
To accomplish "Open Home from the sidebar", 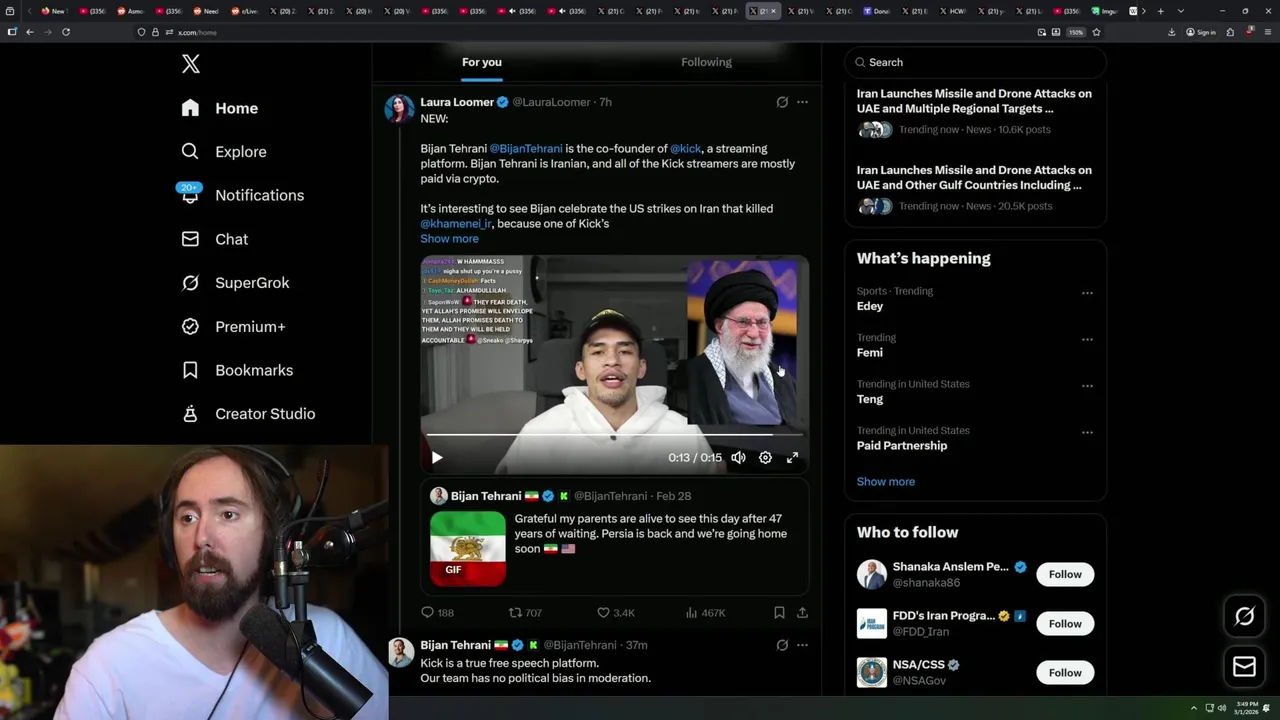I will pos(220,108).
